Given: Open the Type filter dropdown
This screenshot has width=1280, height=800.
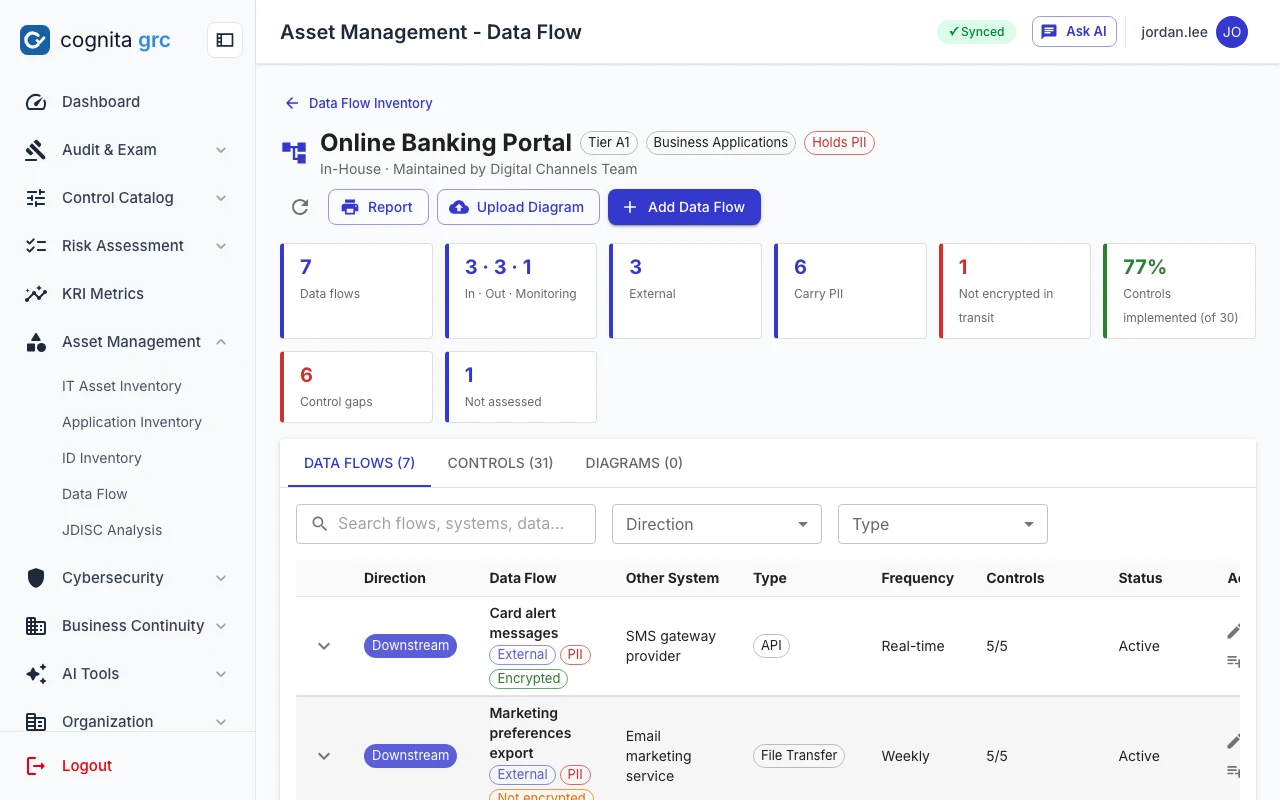Looking at the screenshot, I should (943, 524).
